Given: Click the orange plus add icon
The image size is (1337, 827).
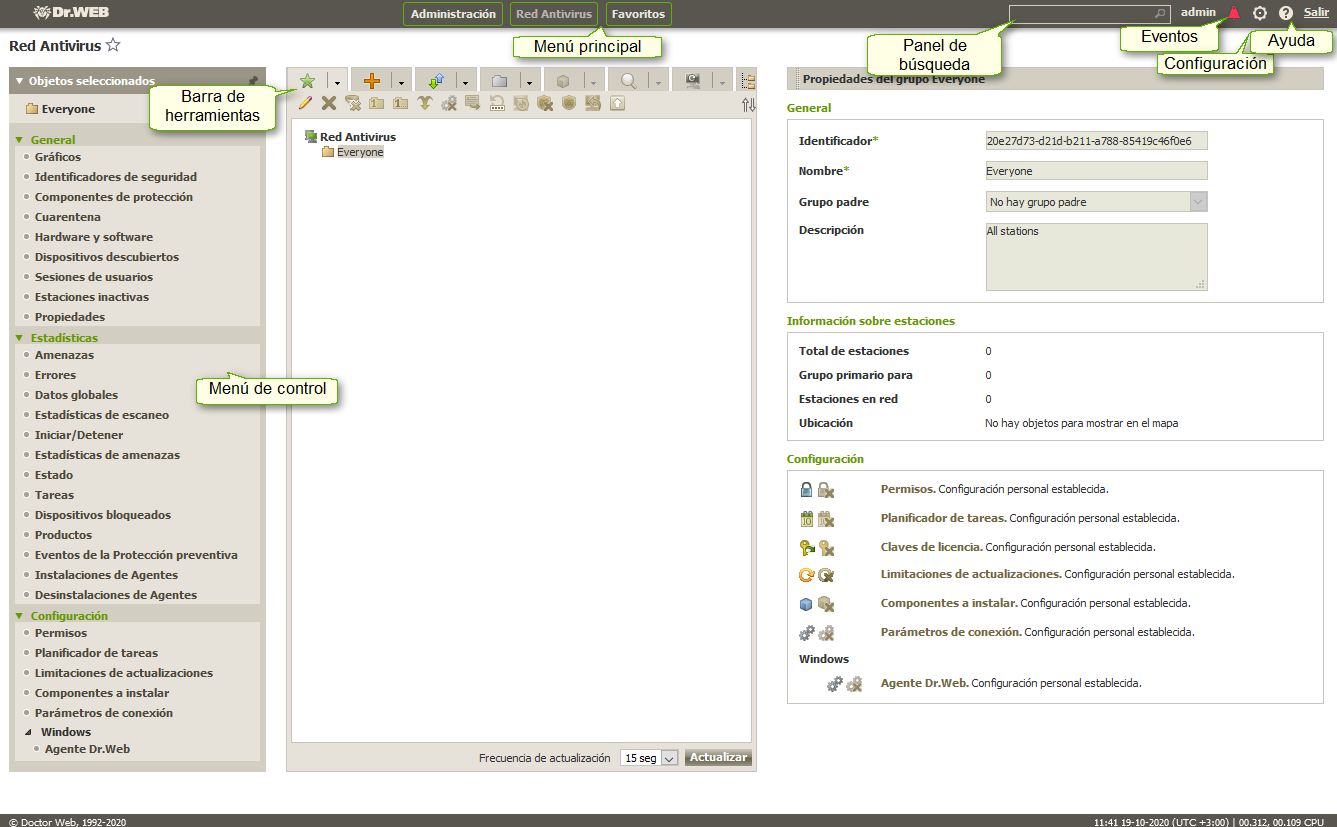Looking at the screenshot, I should [x=372, y=81].
